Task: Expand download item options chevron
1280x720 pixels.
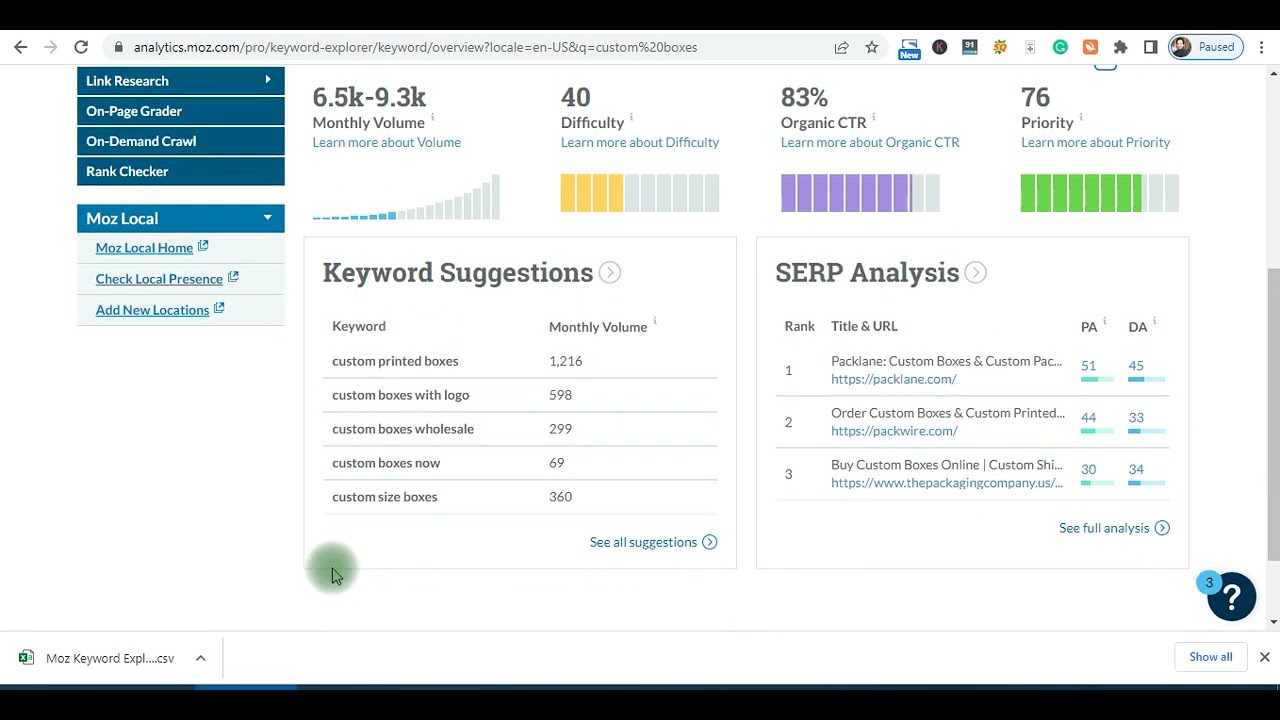Action: coord(200,658)
